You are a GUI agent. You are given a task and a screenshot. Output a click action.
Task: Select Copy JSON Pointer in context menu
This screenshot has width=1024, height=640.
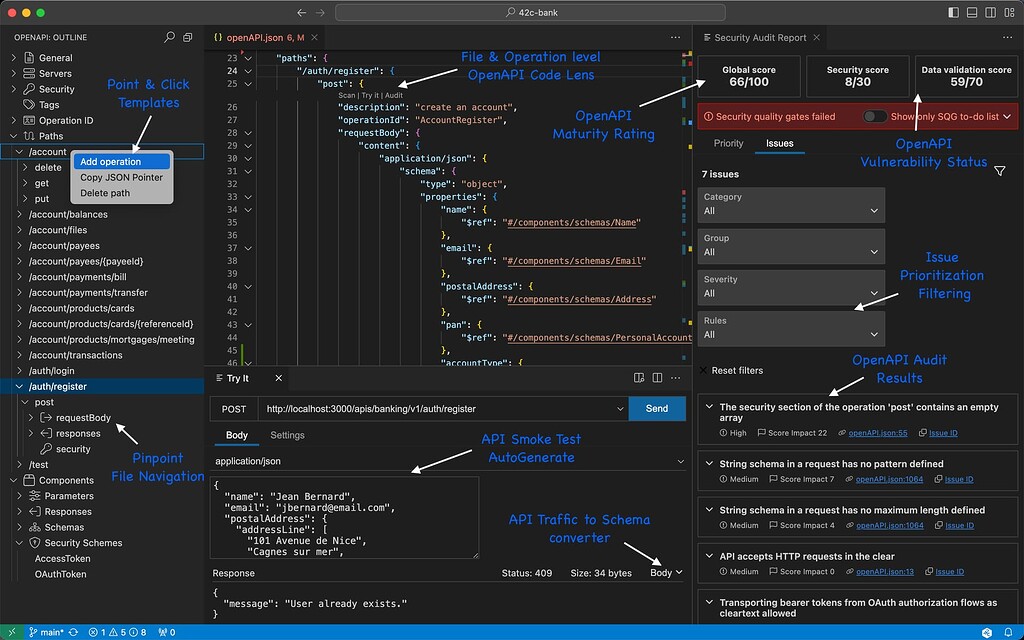click(121, 178)
